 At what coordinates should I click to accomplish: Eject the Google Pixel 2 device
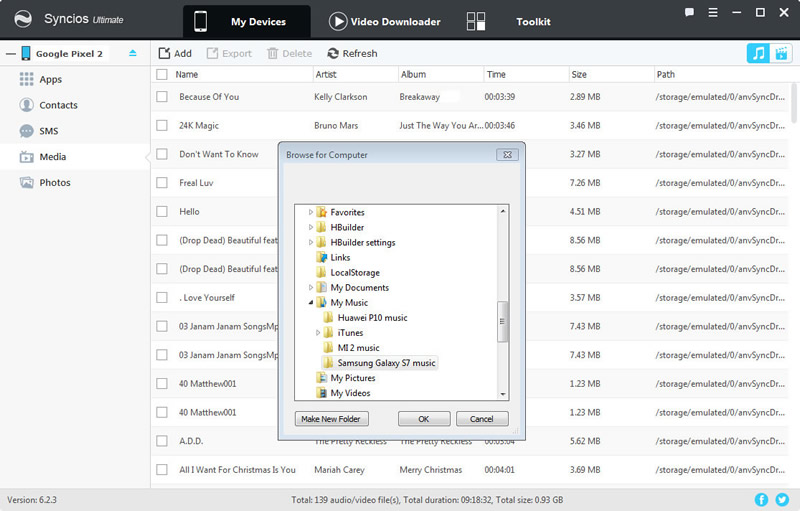[133, 53]
